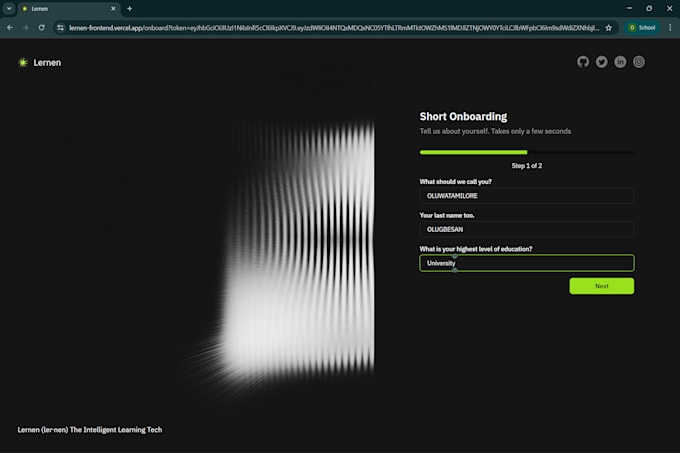The width and height of the screenshot is (680, 453).
Task: Click the Short Onboarding heading
Action: click(463, 117)
